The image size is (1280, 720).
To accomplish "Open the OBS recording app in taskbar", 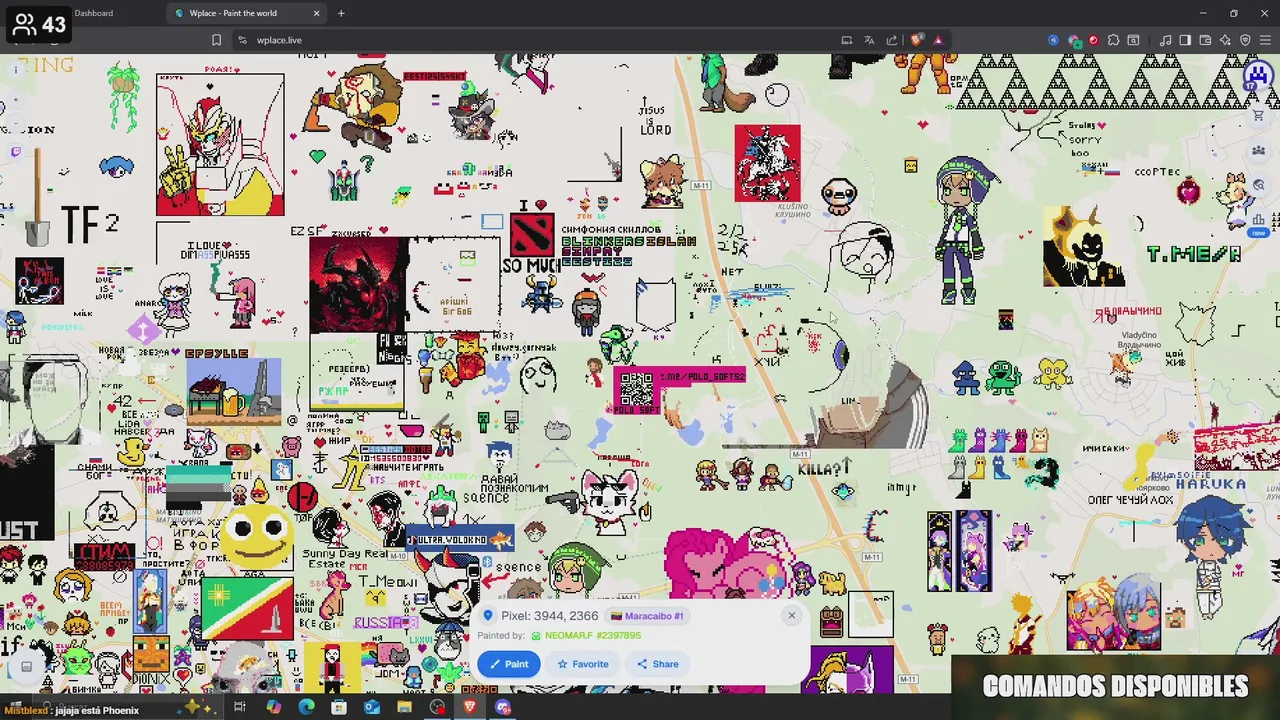I will tap(437, 708).
